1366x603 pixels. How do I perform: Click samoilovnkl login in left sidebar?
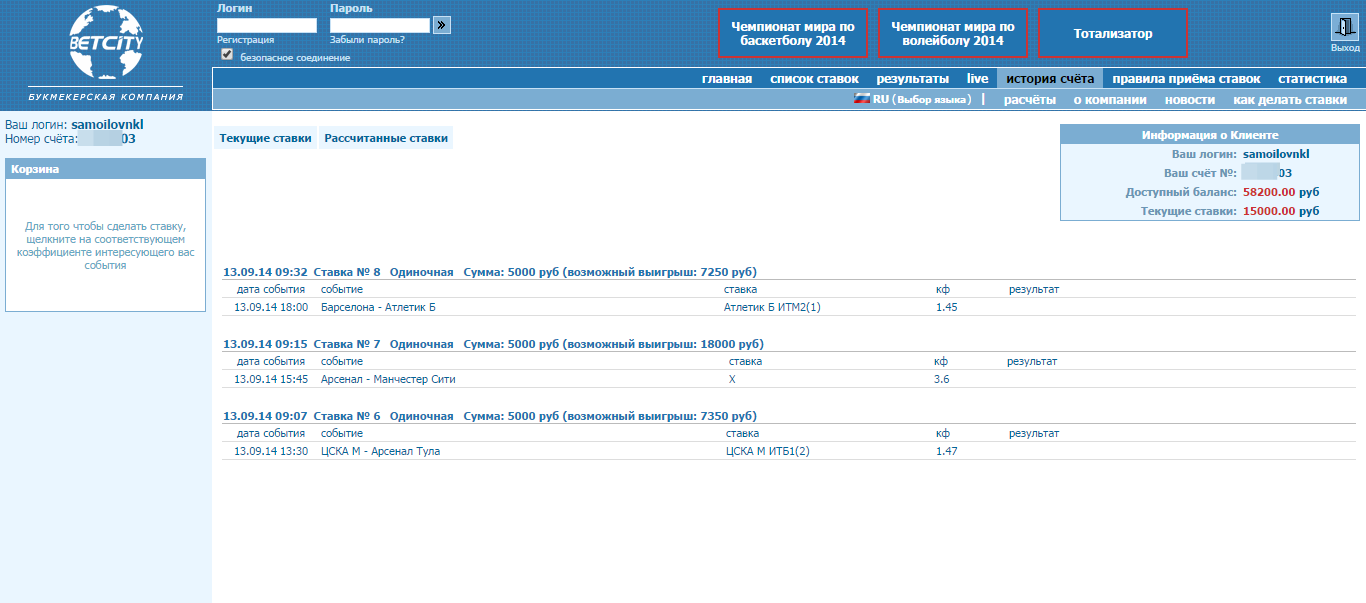[107, 125]
